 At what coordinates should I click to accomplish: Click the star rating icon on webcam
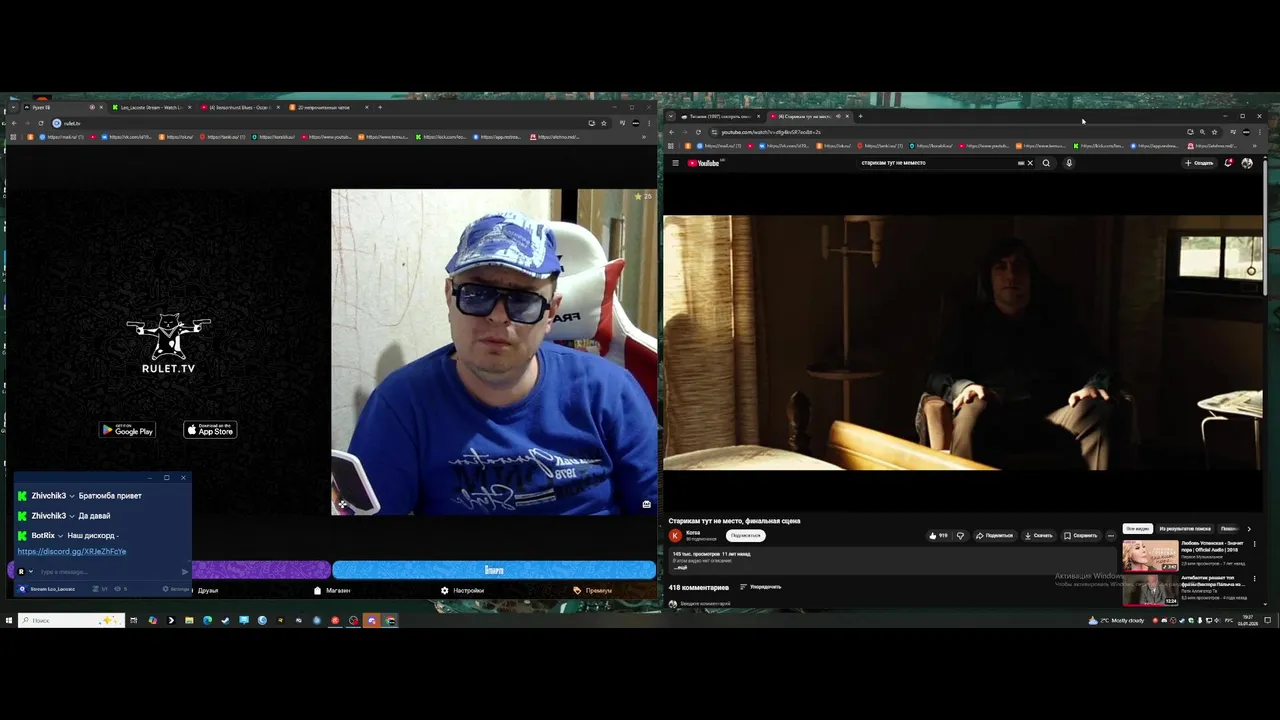coord(638,196)
